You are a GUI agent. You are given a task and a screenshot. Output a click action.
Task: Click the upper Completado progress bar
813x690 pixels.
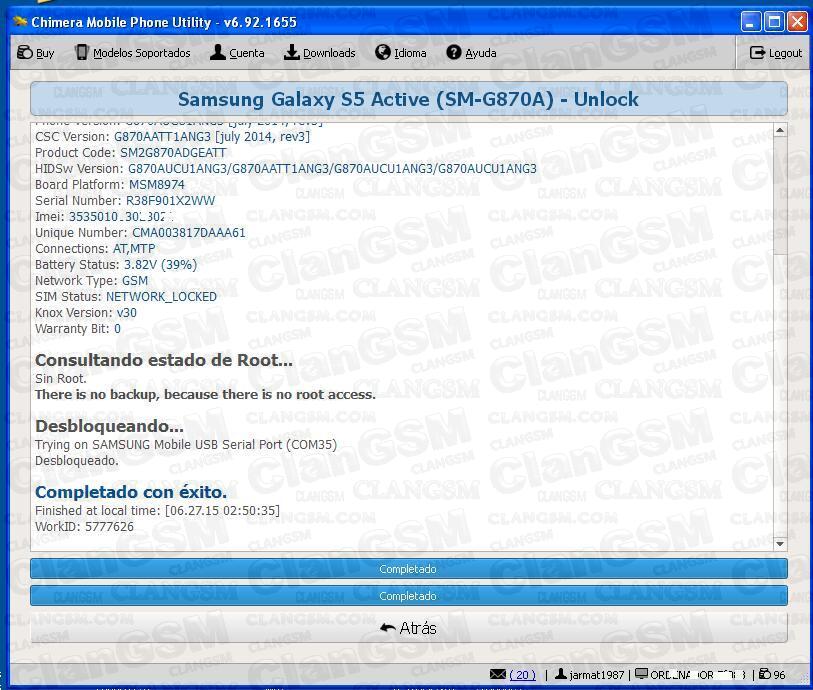(409, 569)
